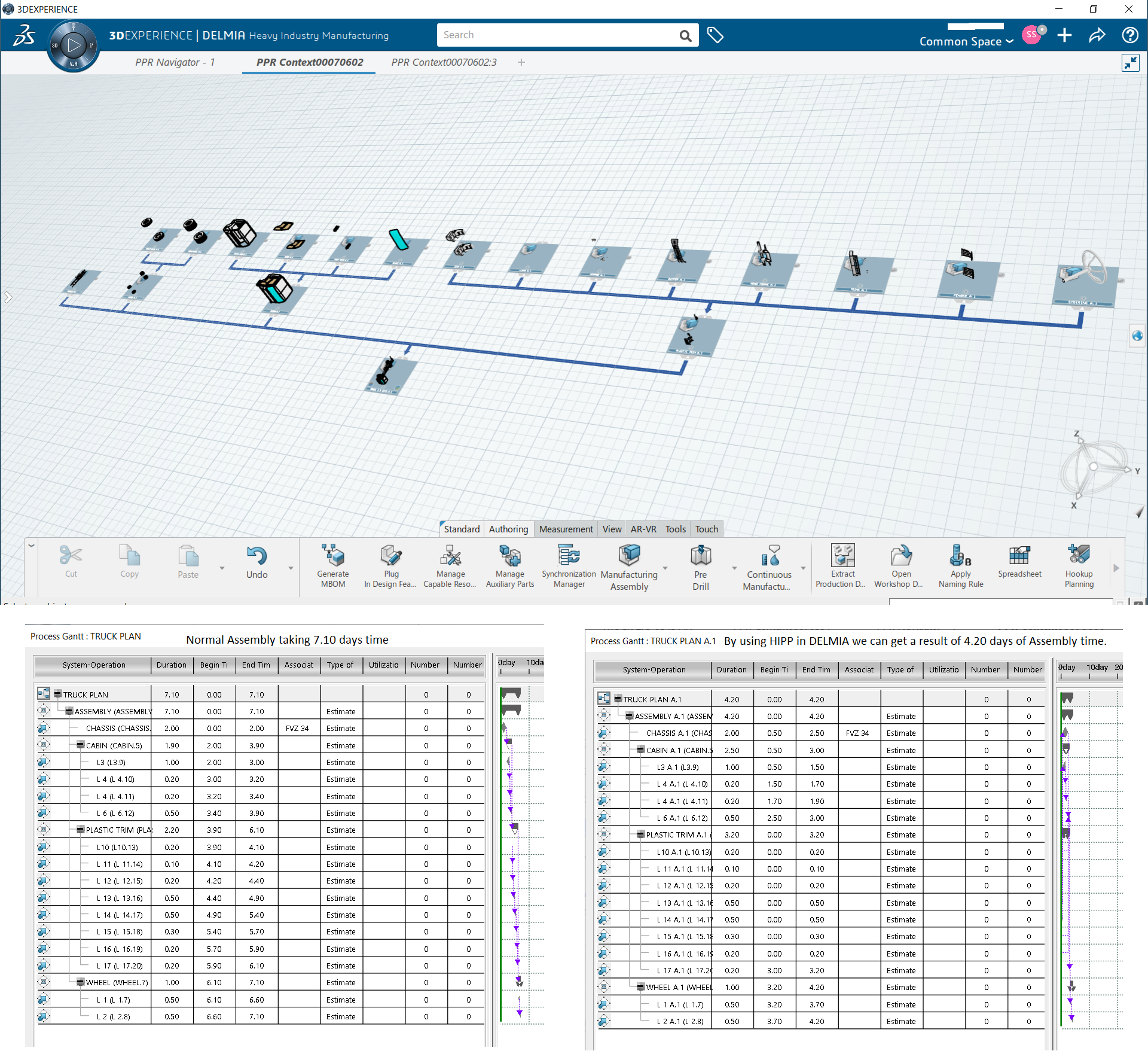
Task: Collapse TRUCK PLAN tree node
Action: (x=58, y=694)
